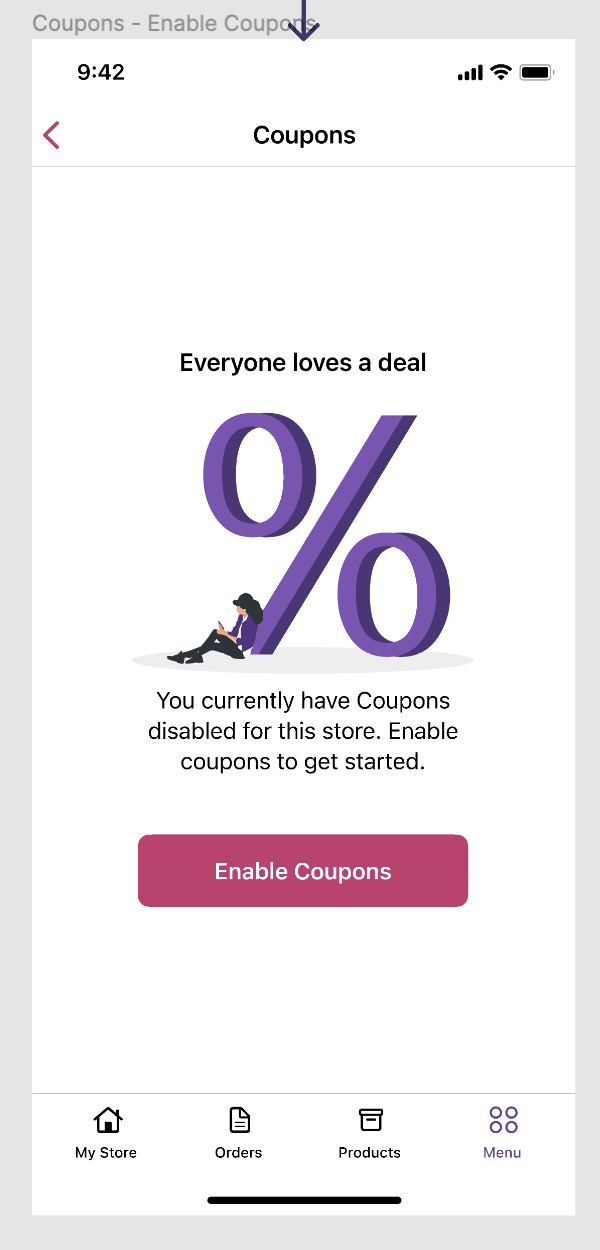Open the Menu grid icon
Image resolution: width=600 pixels, height=1250 pixels.
pos(502,1120)
